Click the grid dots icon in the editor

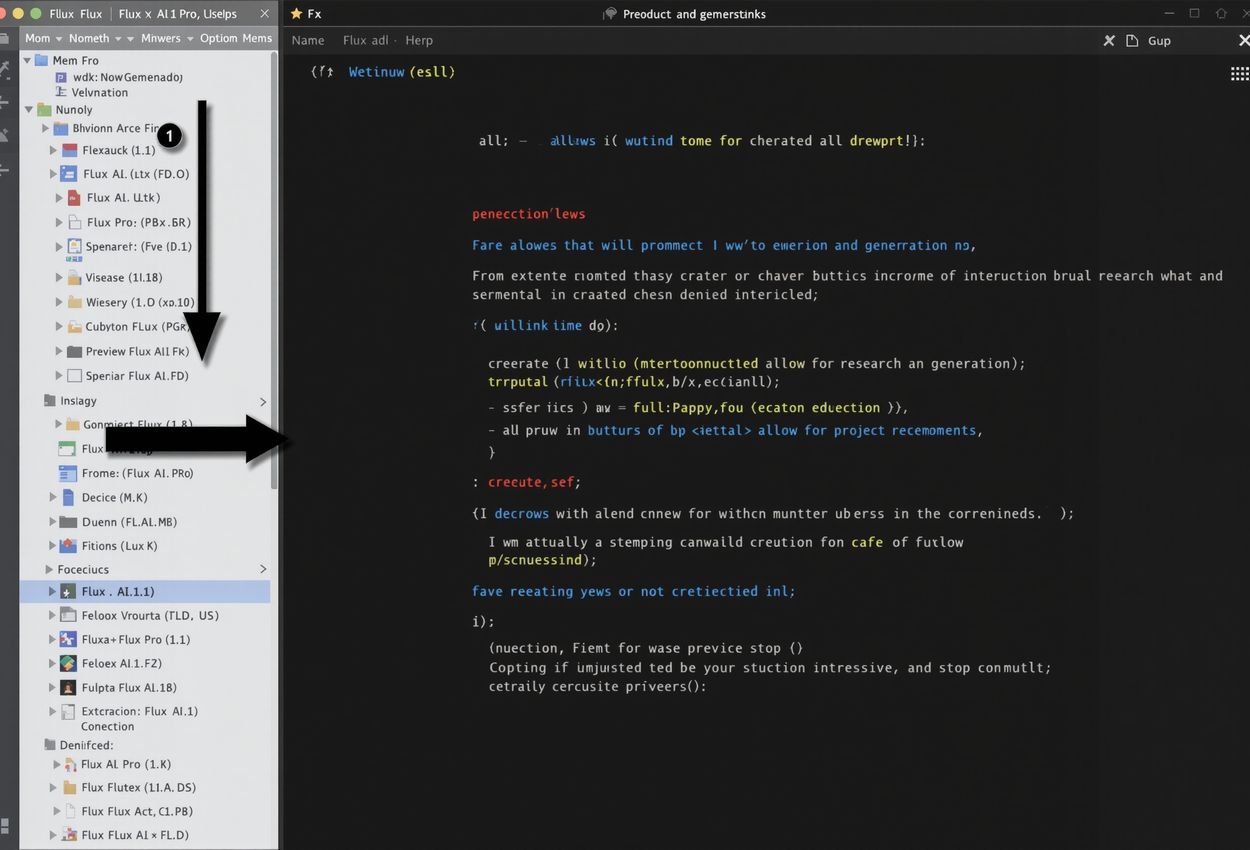pyautogui.click(x=1238, y=74)
